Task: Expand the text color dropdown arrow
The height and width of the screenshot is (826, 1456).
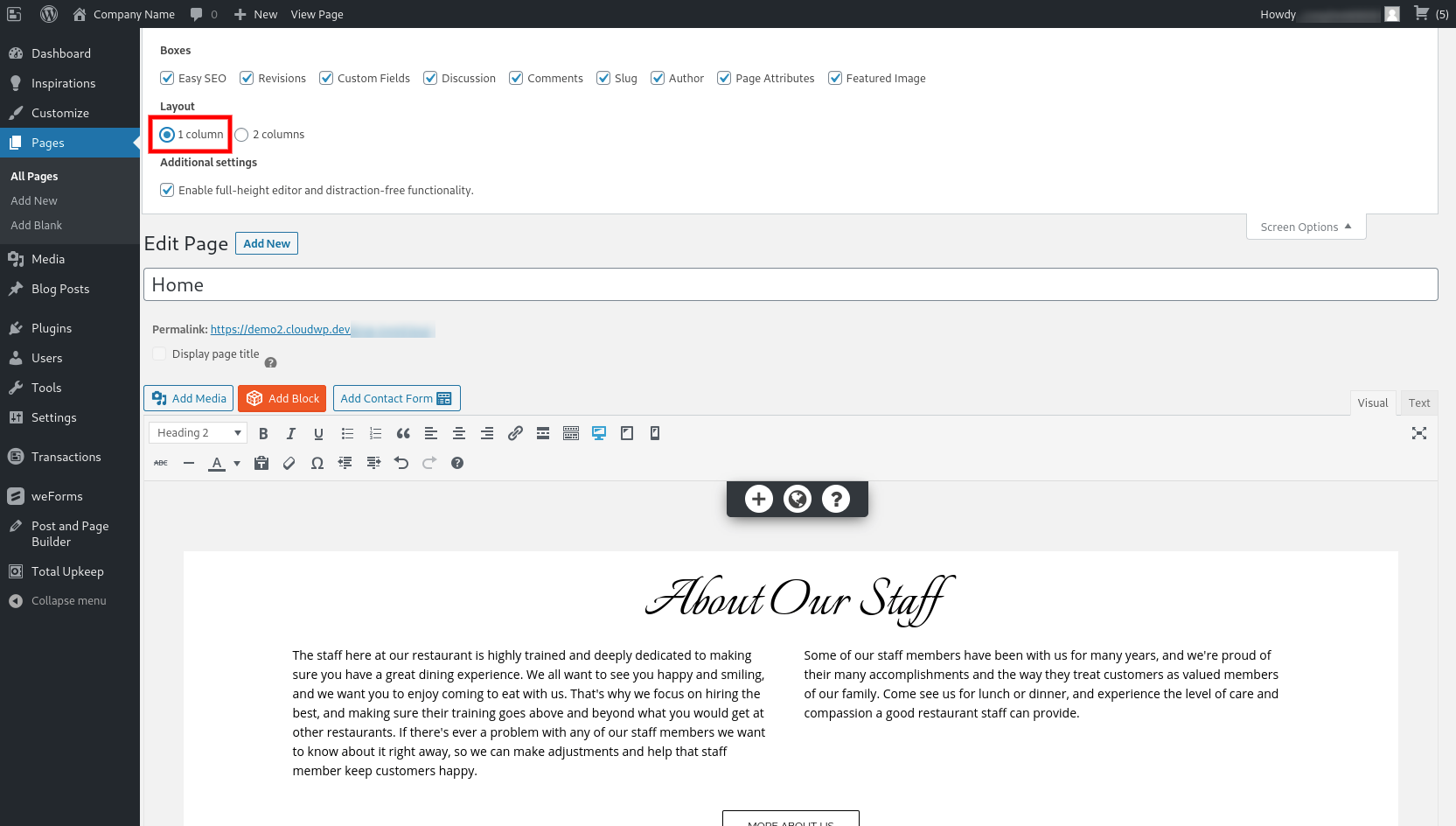Action: pos(237,464)
